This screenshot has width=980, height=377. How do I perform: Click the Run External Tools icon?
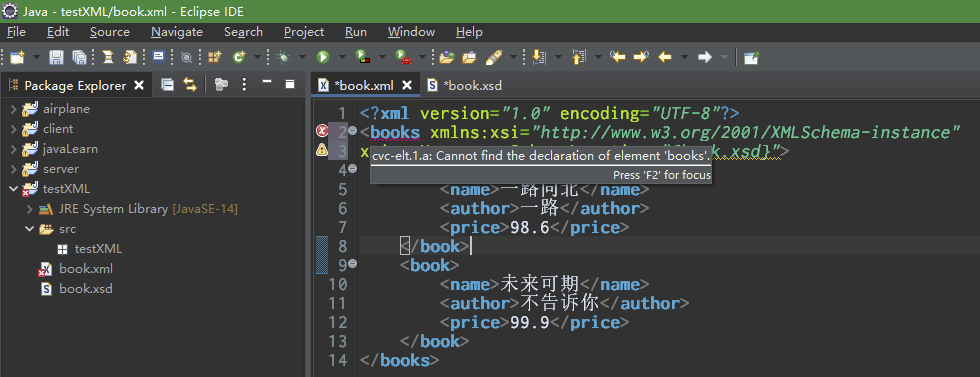click(403, 58)
